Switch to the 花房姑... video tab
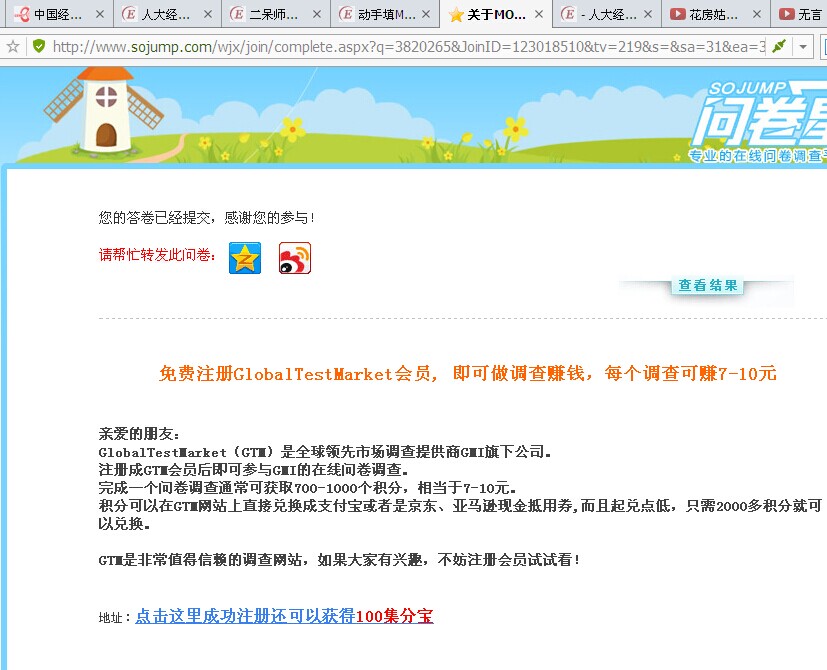 click(714, 15)
